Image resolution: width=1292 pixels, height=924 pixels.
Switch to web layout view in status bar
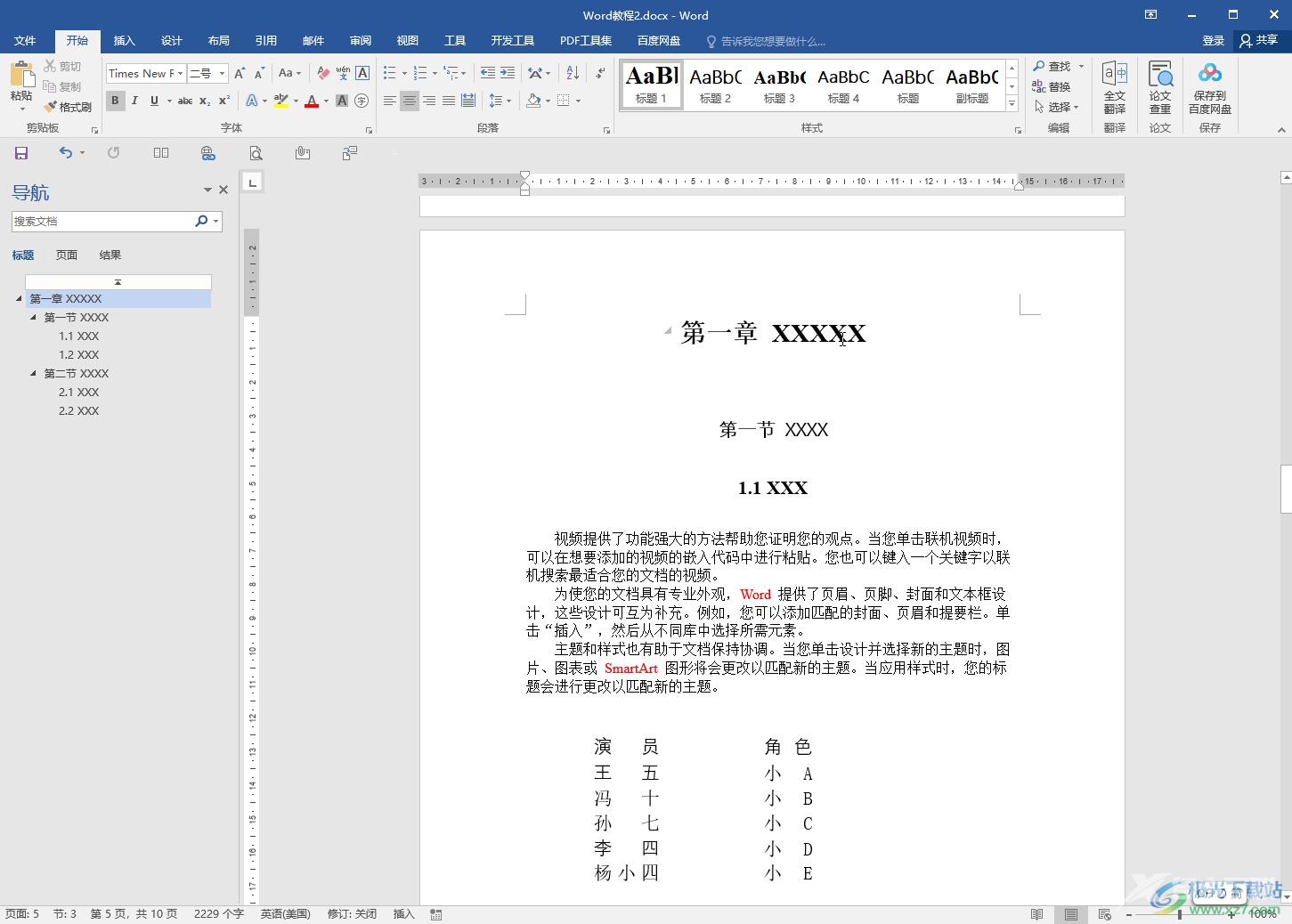click(1105, 914)
